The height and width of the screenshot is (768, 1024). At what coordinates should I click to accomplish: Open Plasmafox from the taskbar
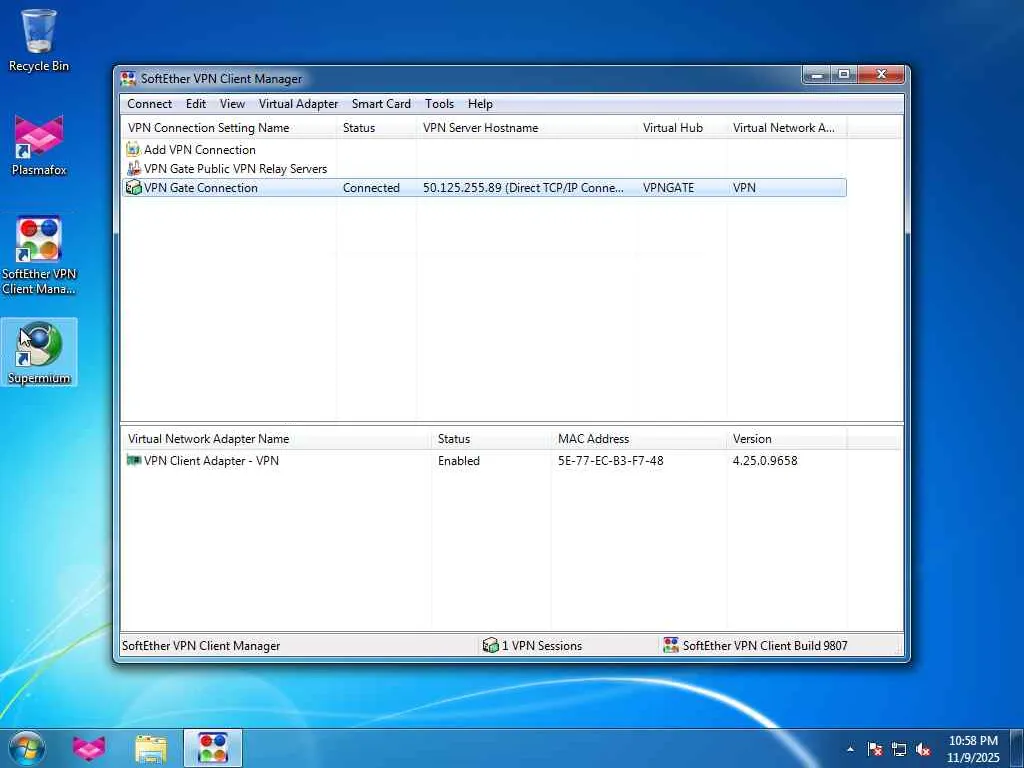tap(89, 748)
